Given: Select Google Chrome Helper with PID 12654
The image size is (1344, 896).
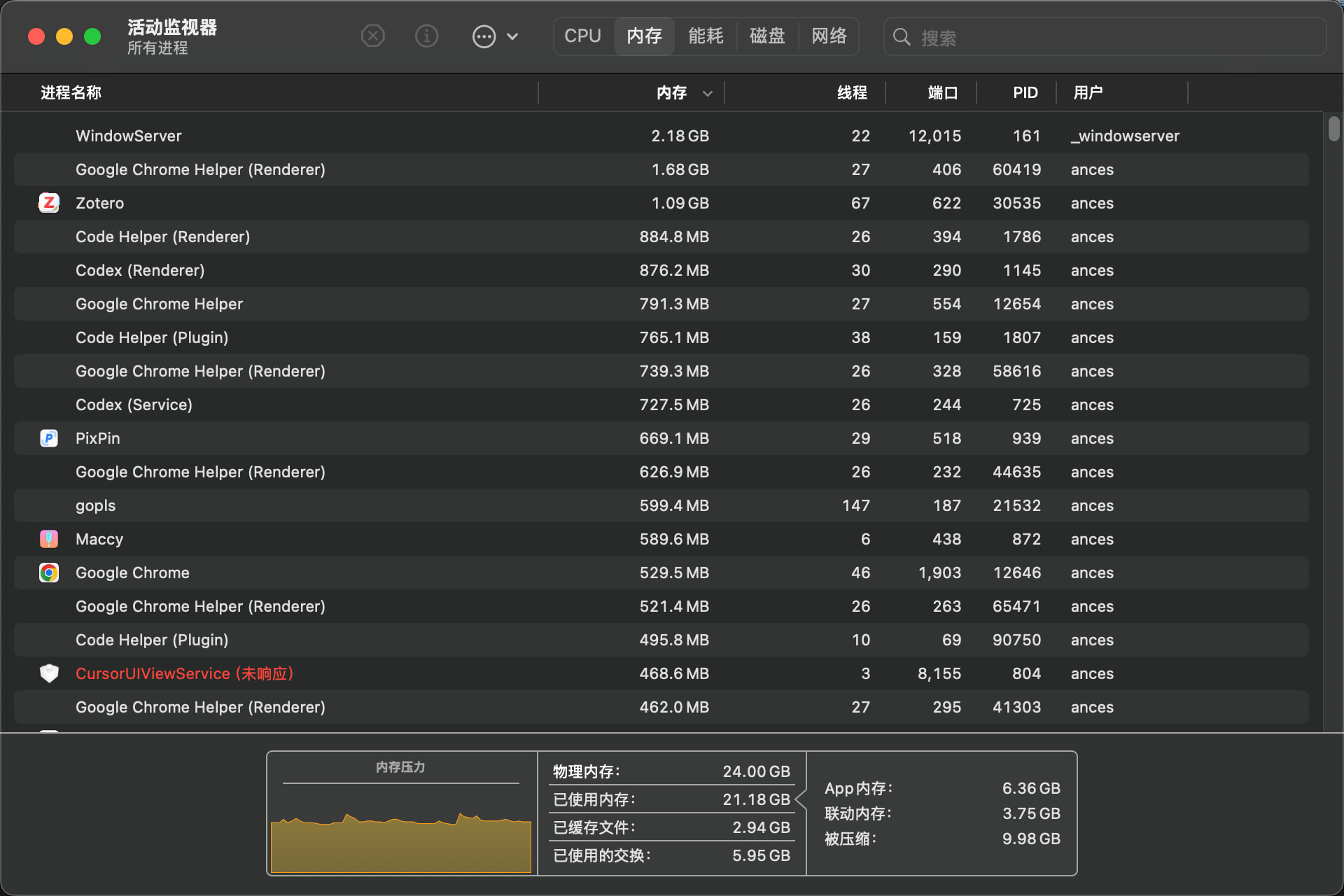Looking at the screenshot, I should click(x=661, y=304).
